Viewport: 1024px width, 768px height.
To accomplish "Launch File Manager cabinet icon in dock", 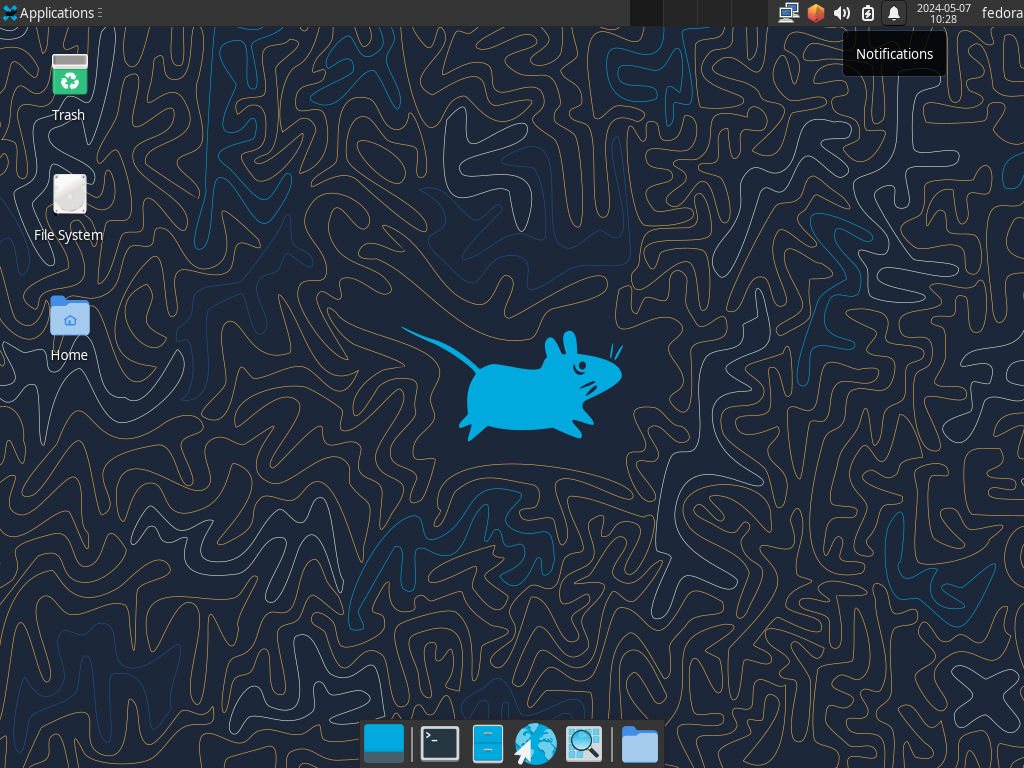I will pyautogui.click(x=488, y=743).
